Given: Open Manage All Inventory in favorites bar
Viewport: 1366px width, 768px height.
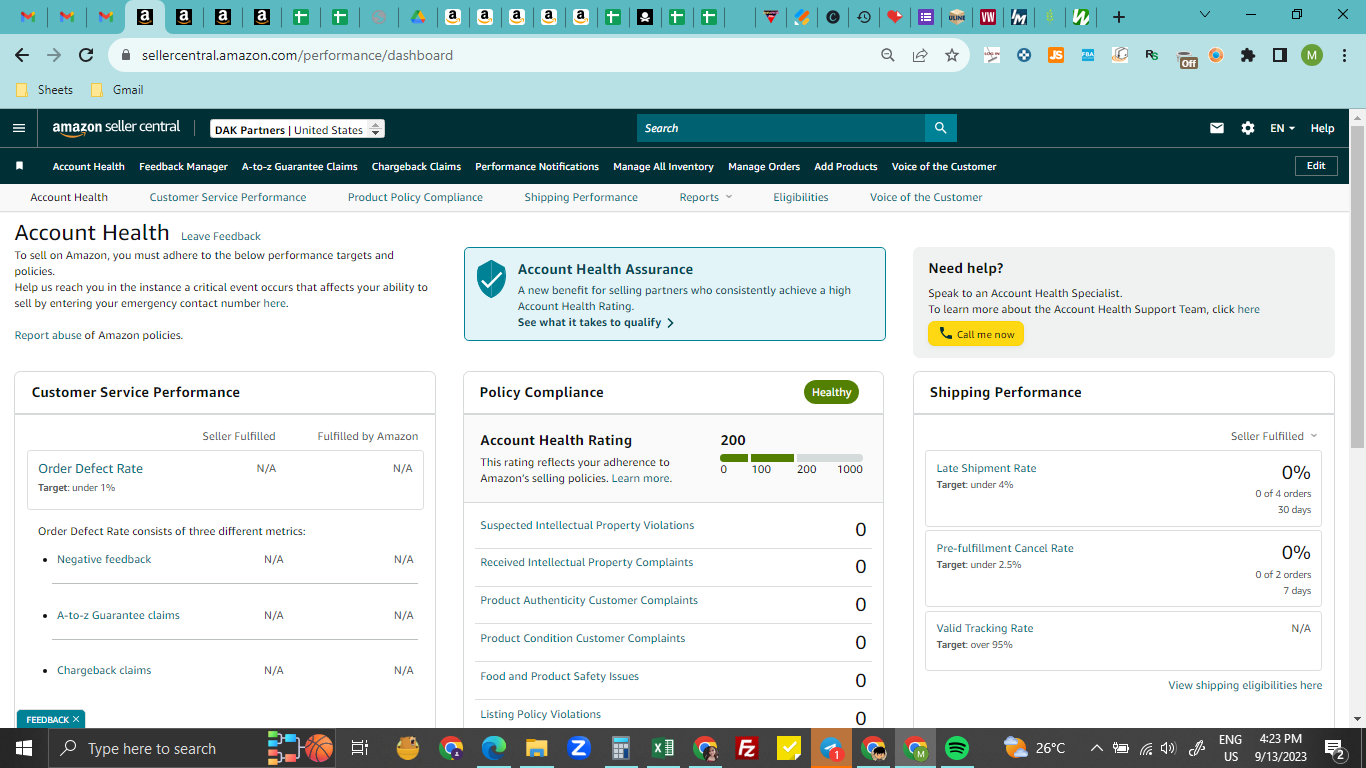Looking at the screenshot, I should [x=663, y=166].
